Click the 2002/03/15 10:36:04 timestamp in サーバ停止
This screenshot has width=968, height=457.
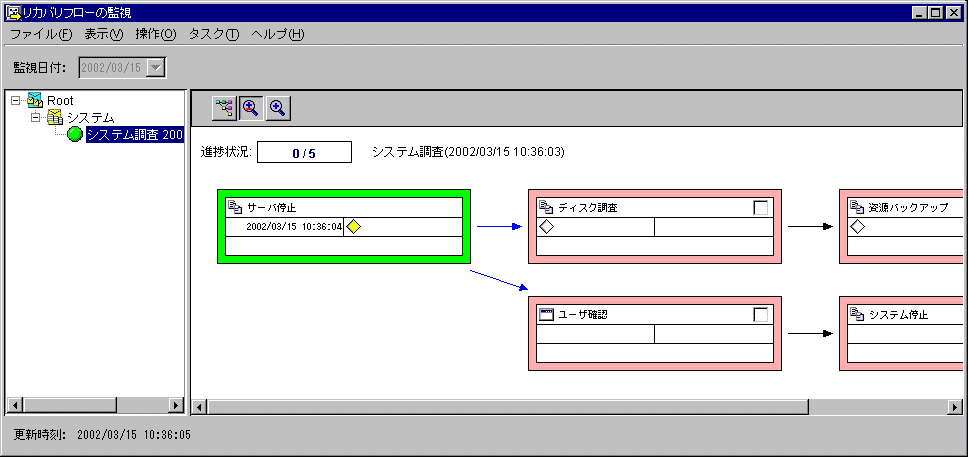[294, 227]
